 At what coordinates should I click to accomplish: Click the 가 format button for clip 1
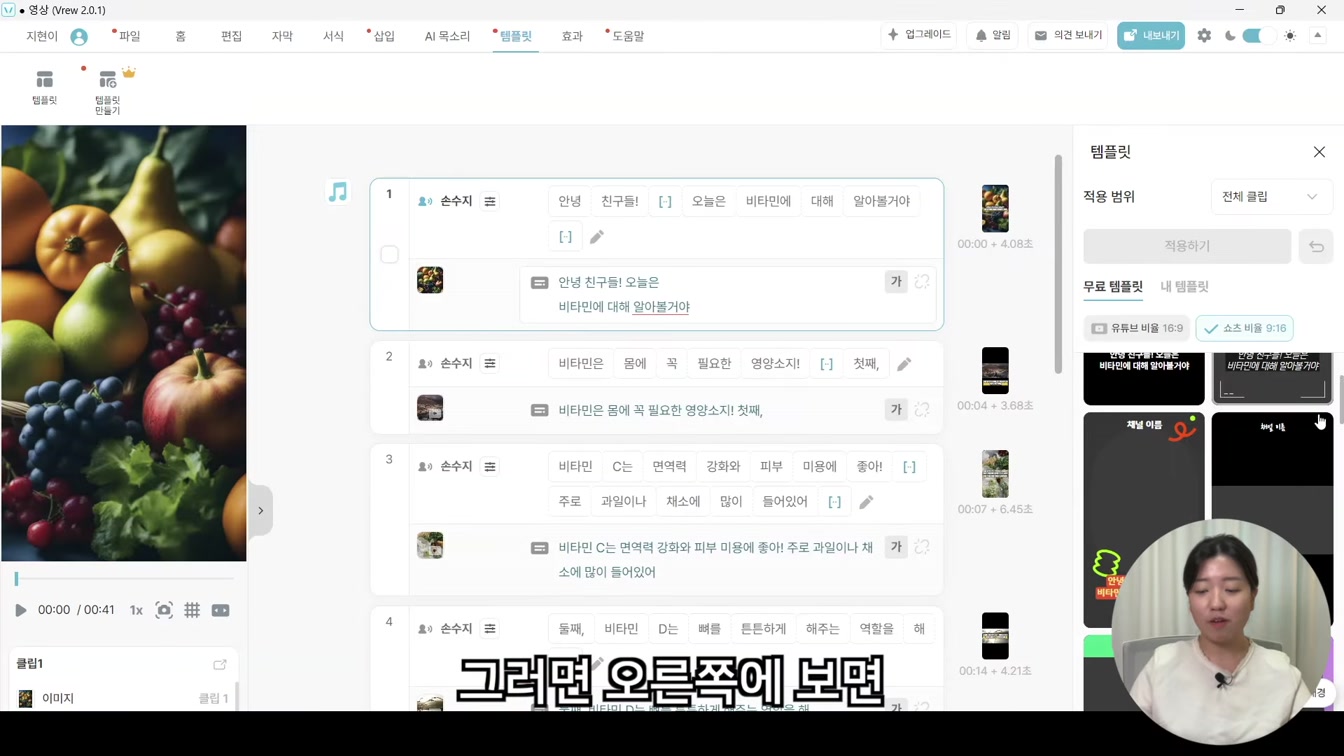click(x=896, y=282)
